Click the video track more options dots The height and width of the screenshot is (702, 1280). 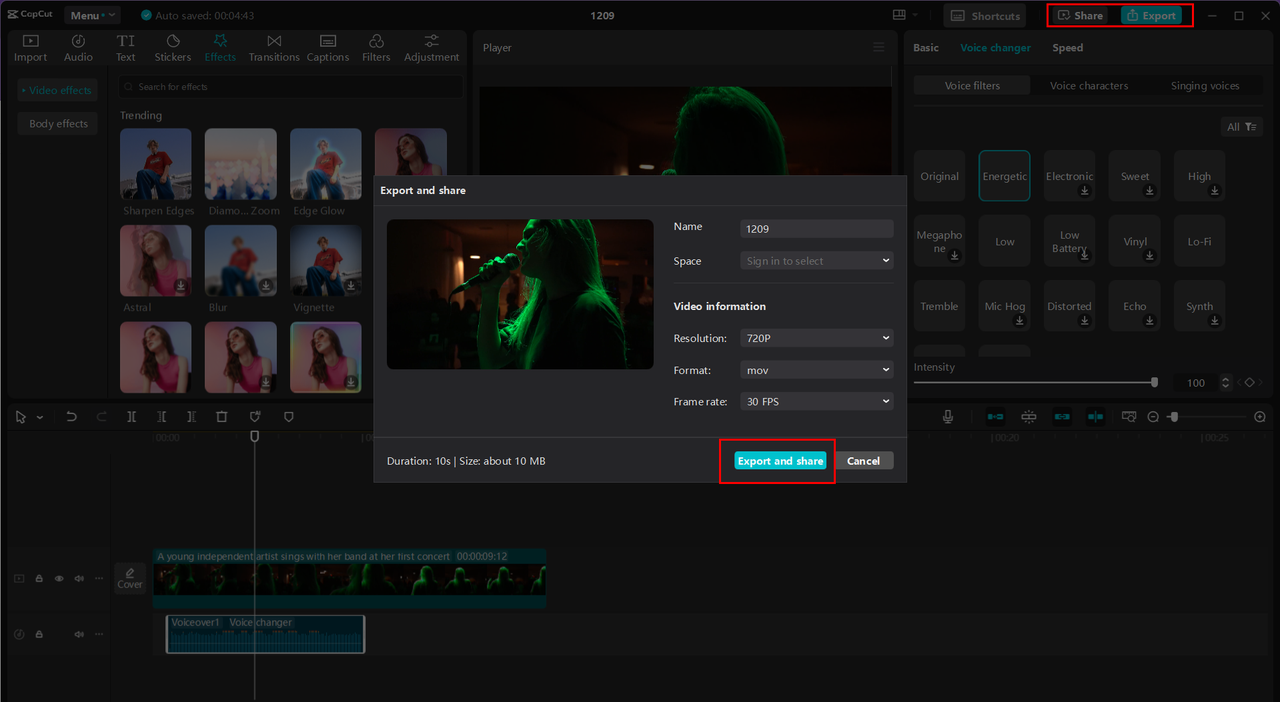[99, 579]
